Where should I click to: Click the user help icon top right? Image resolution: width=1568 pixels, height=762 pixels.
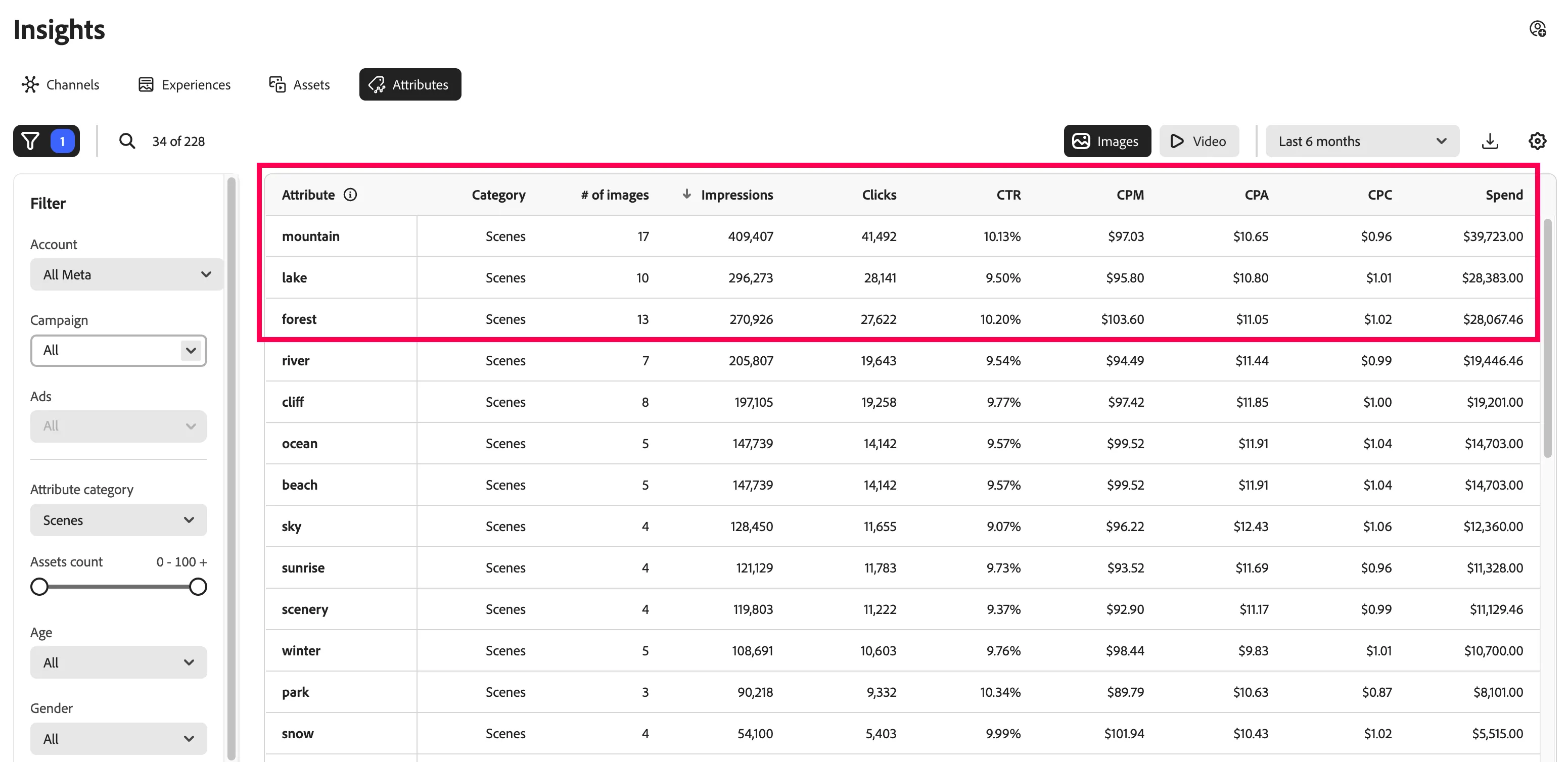tap(1537, 29)
